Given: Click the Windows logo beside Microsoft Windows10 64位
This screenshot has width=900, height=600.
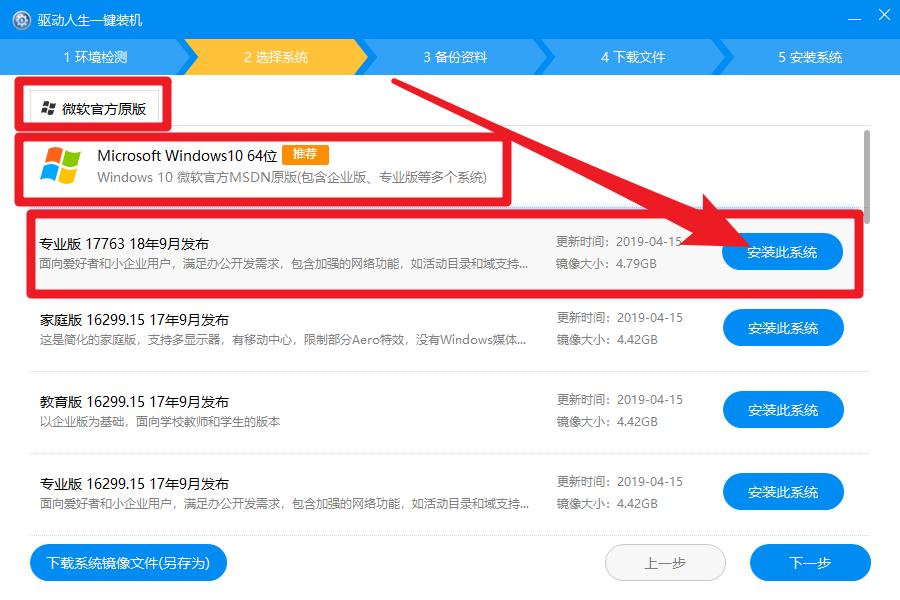Looking at the screenshot, I should click(x=63, y=168).
